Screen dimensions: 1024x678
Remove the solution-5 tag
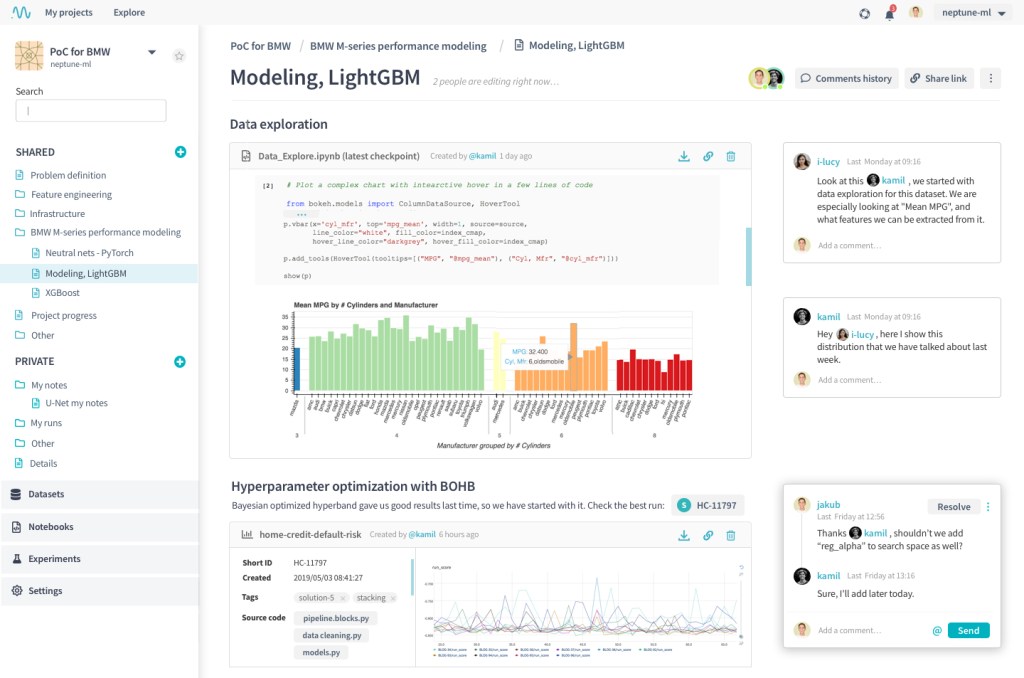point(342,598)
